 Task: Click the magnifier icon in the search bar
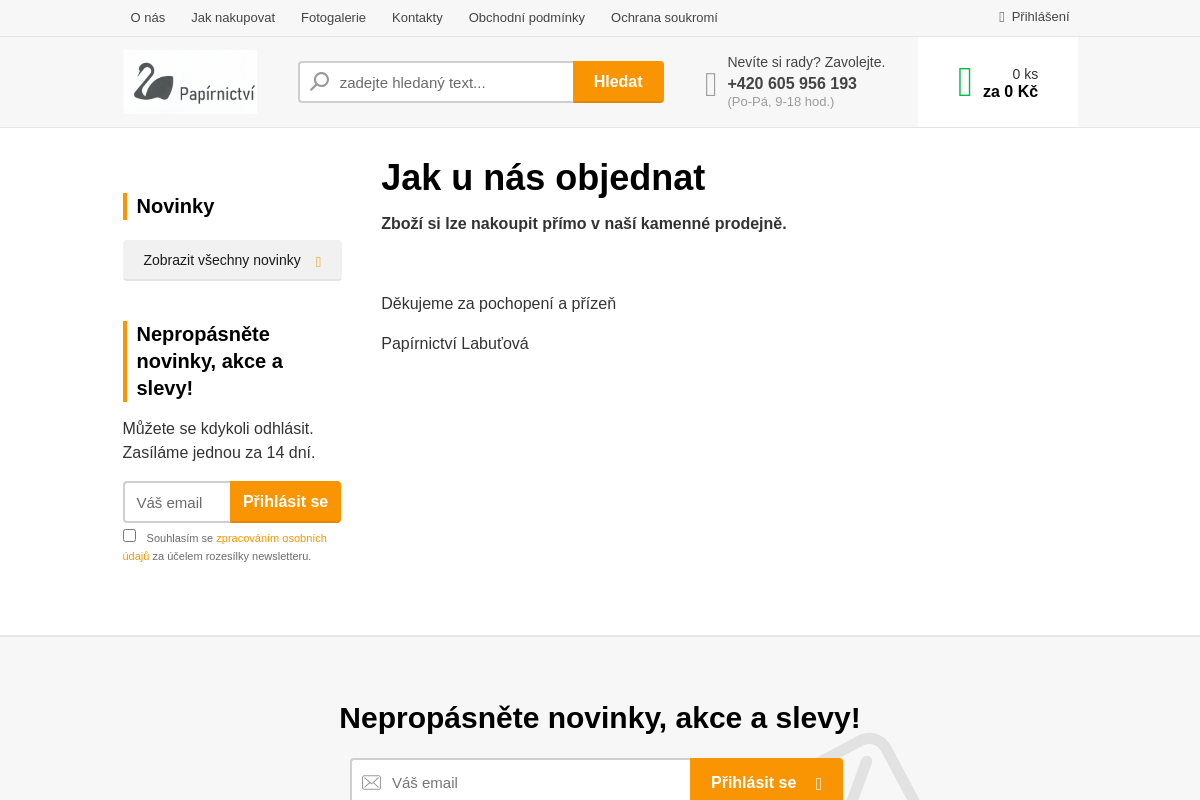click(x=318, y=81)
